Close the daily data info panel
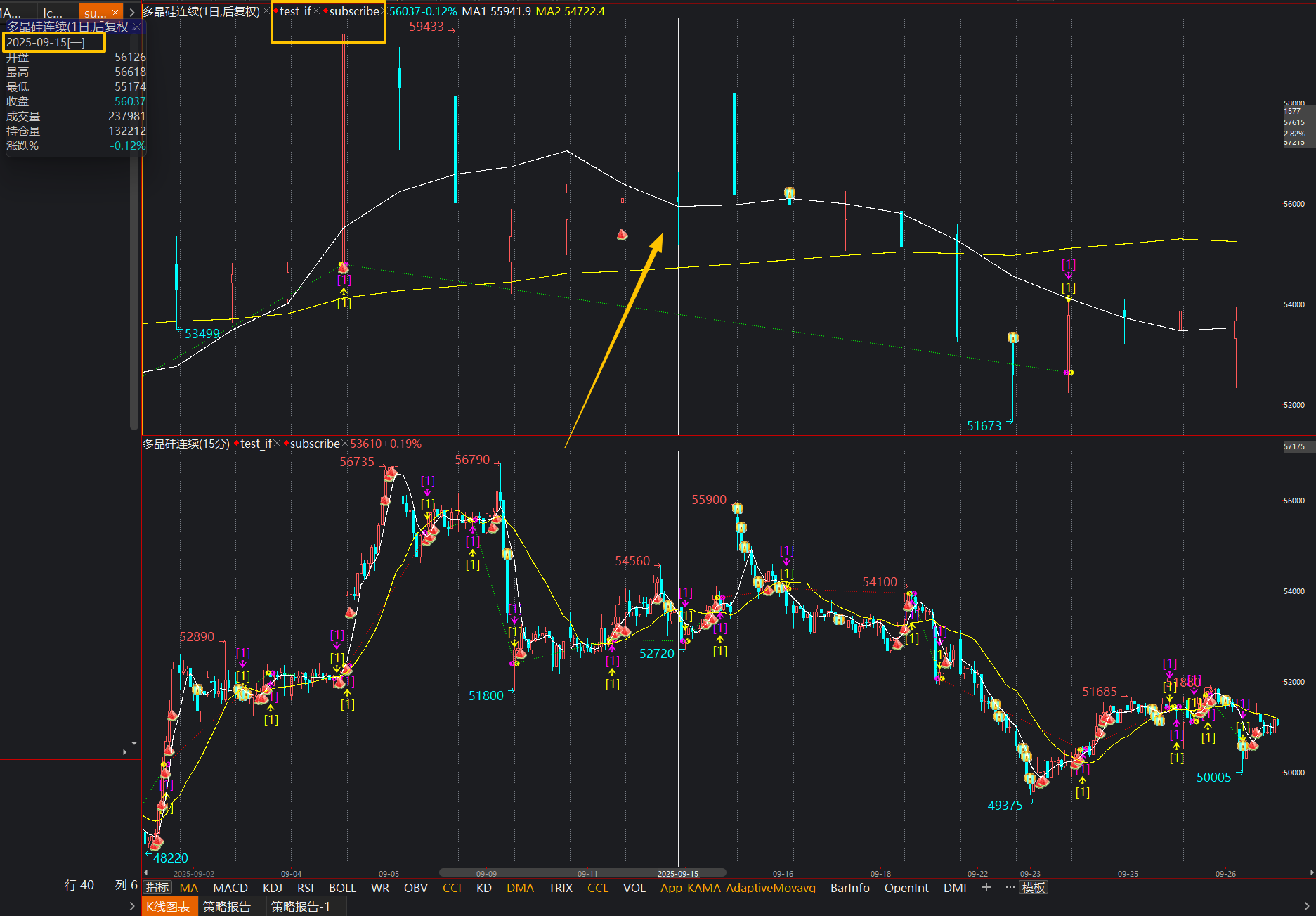1316x916 pixels. click(136, 27)
